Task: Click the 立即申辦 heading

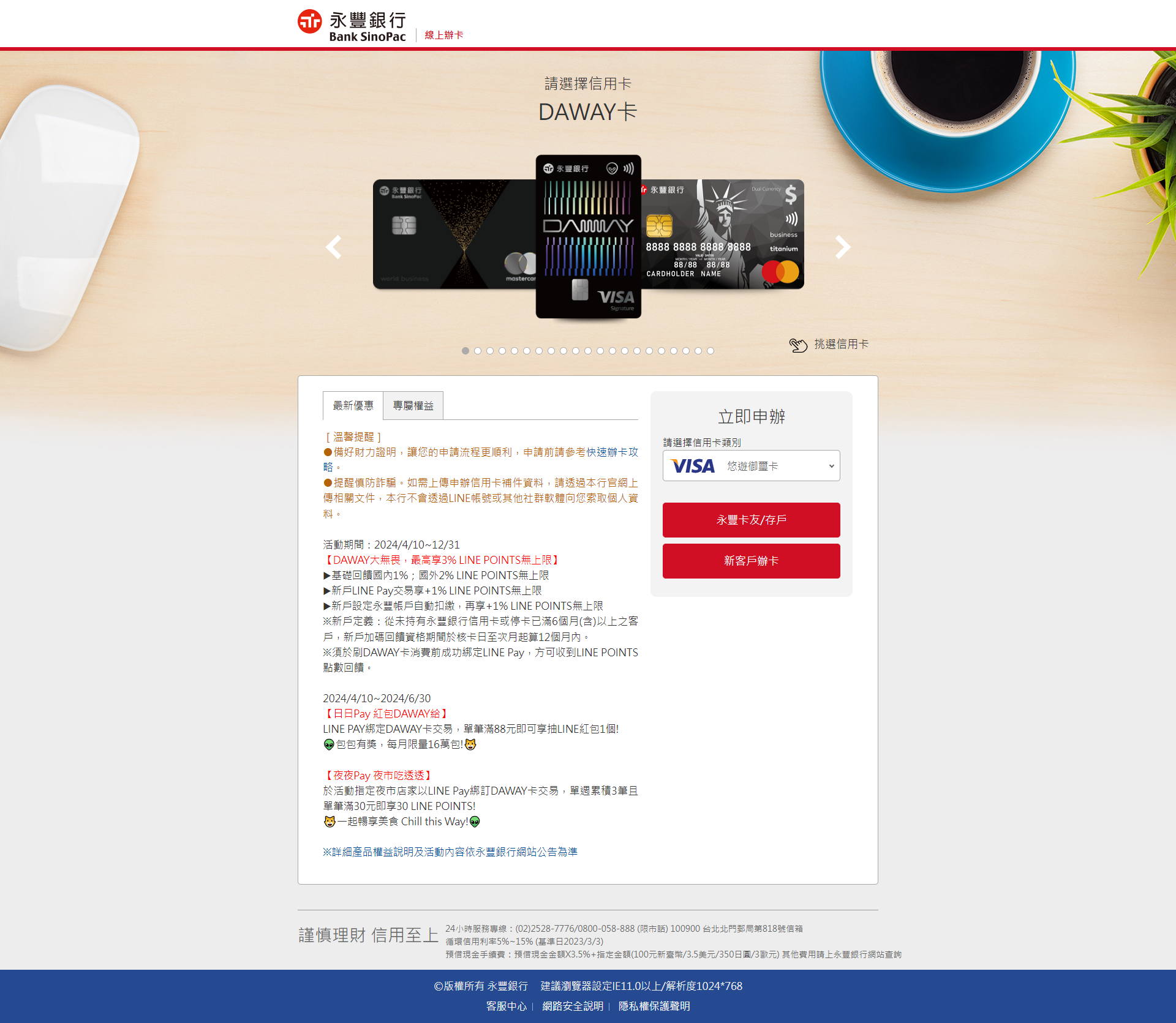Action: 752,416
